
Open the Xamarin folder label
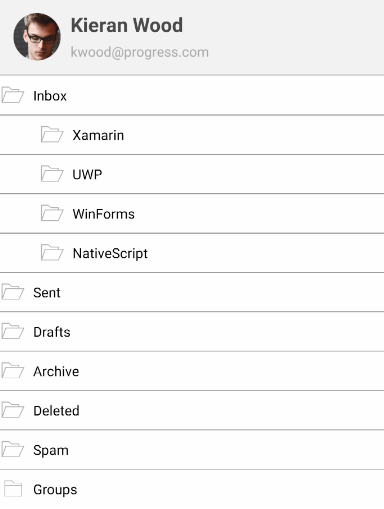click(x=98, y=135)
